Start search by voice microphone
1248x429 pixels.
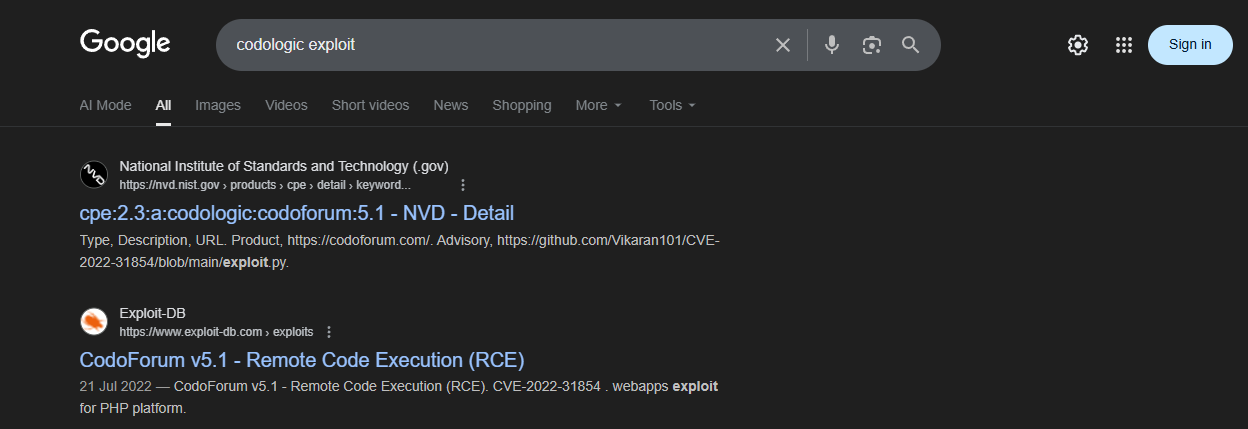click(x=832, y=45)
